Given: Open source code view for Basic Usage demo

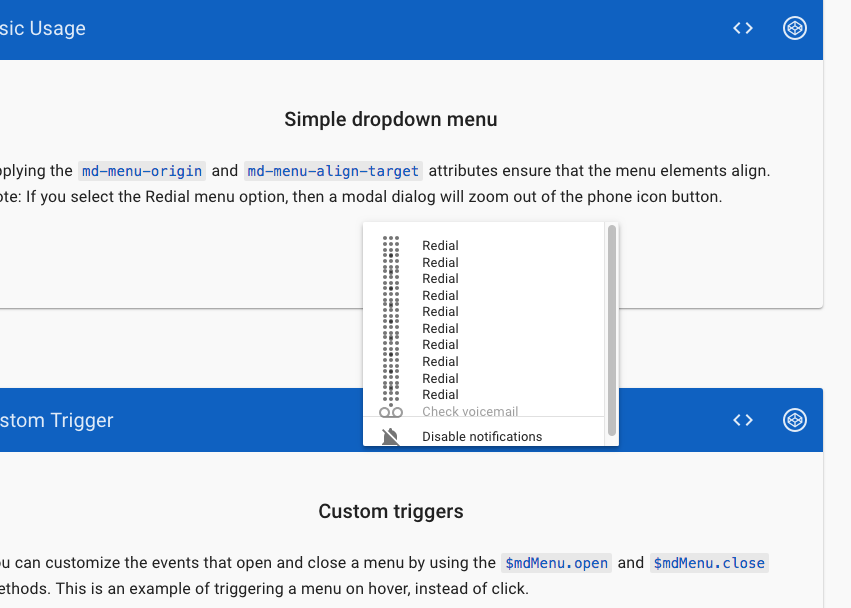Looking at the screenshot, I should tap(742, 28).
